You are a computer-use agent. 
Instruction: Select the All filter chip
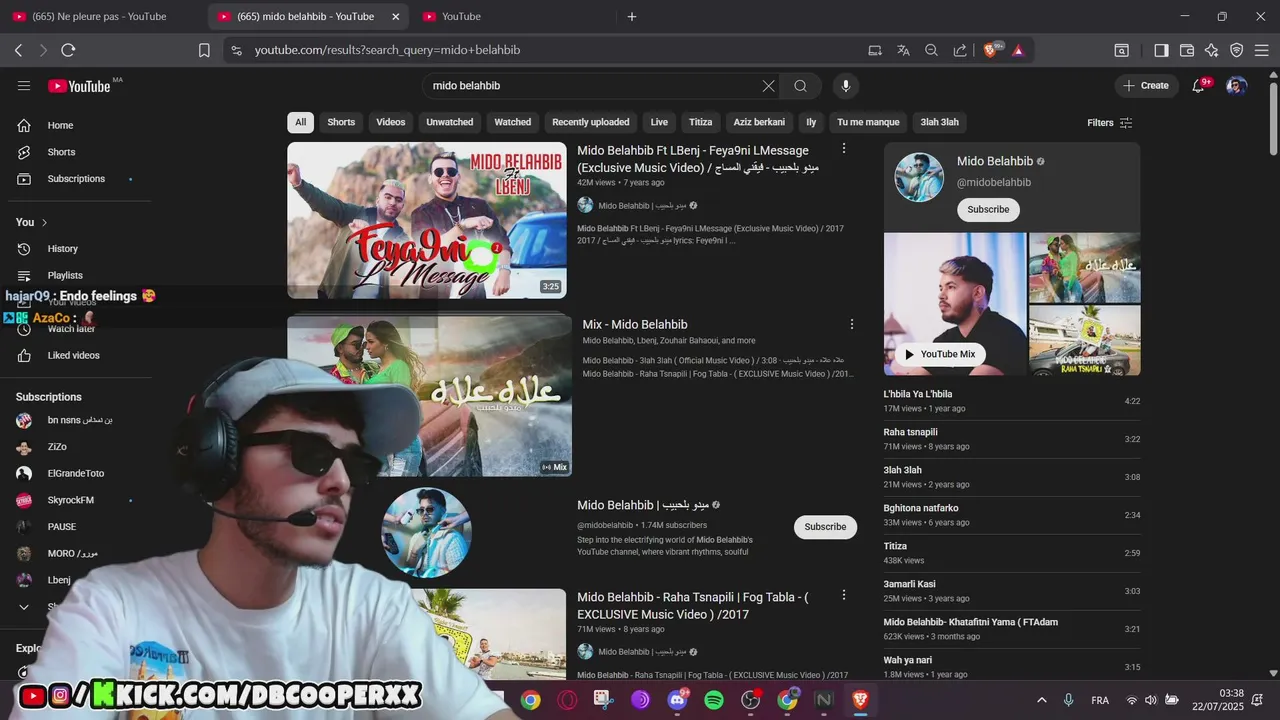tap(300, 122)
